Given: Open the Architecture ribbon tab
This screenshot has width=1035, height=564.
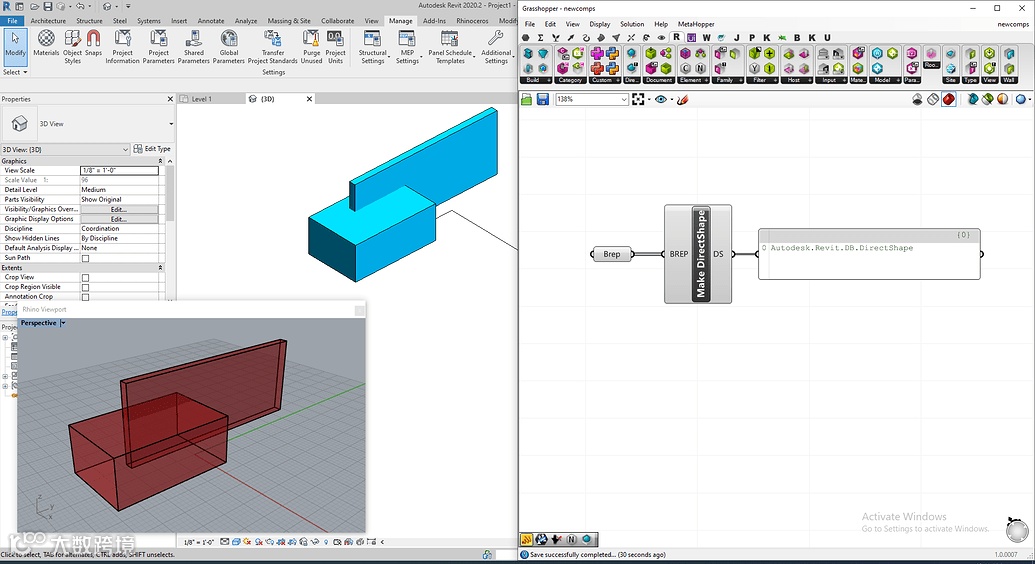Looking at the screenshot, I should point(48,20).
